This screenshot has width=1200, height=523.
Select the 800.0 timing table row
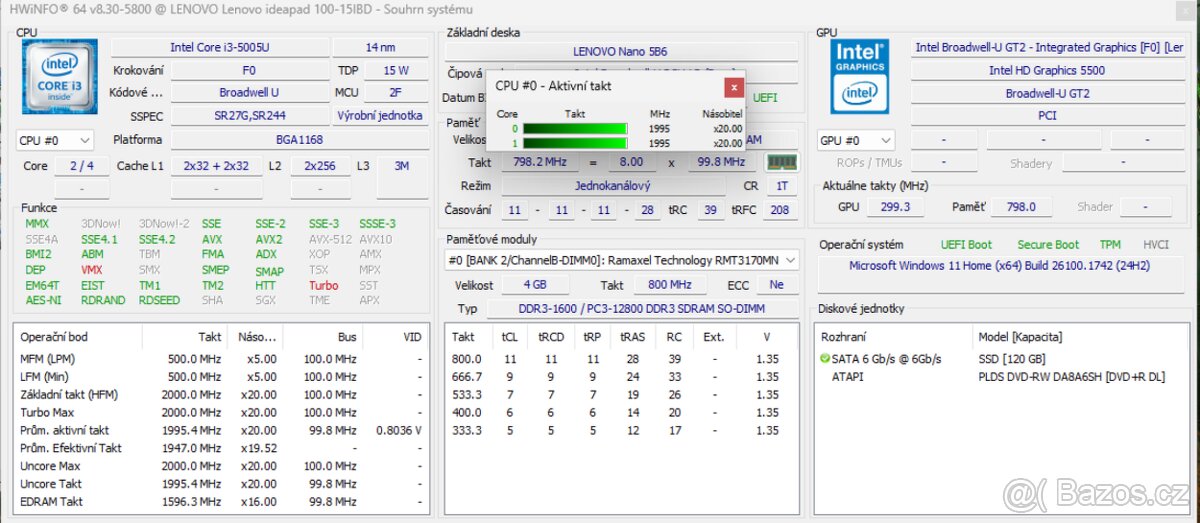622,359
